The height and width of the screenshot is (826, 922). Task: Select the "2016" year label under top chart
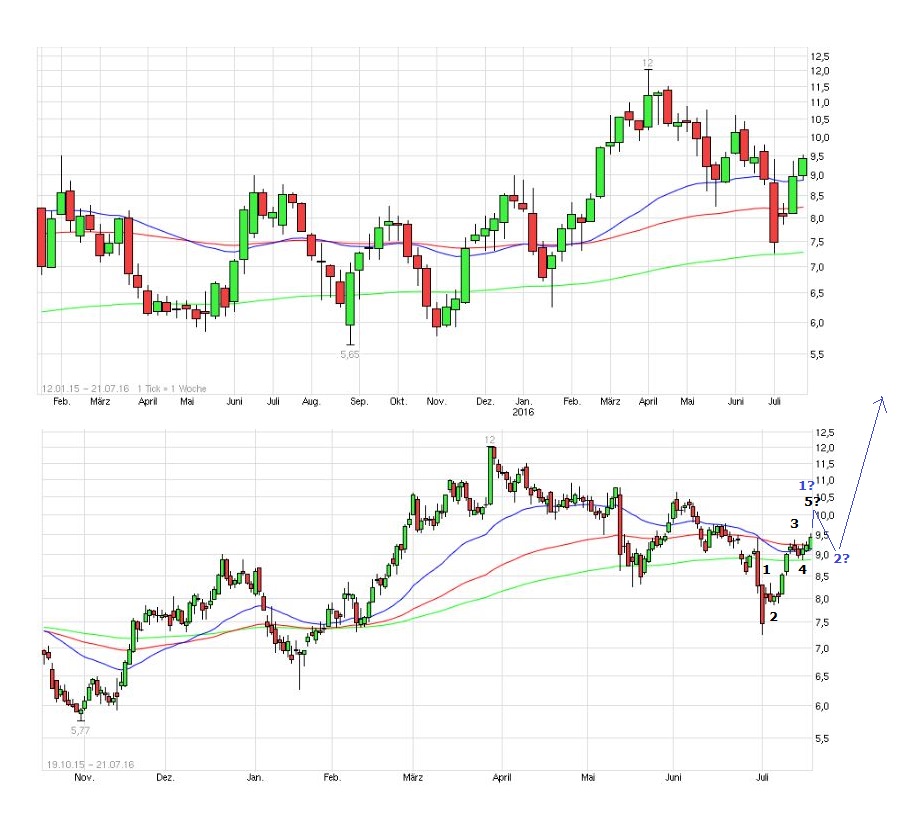[524, 411]
